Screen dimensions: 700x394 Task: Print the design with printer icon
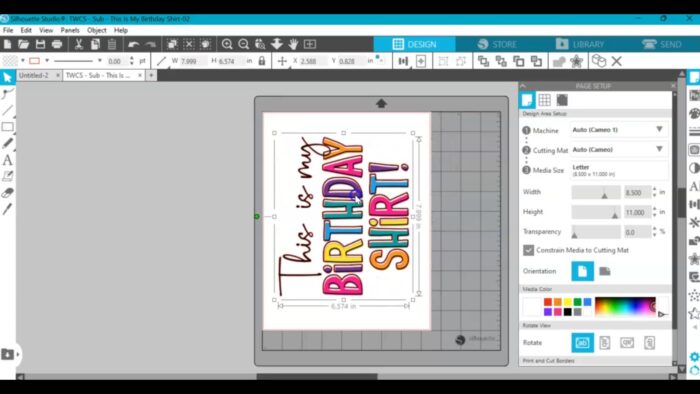click(57, 44)
